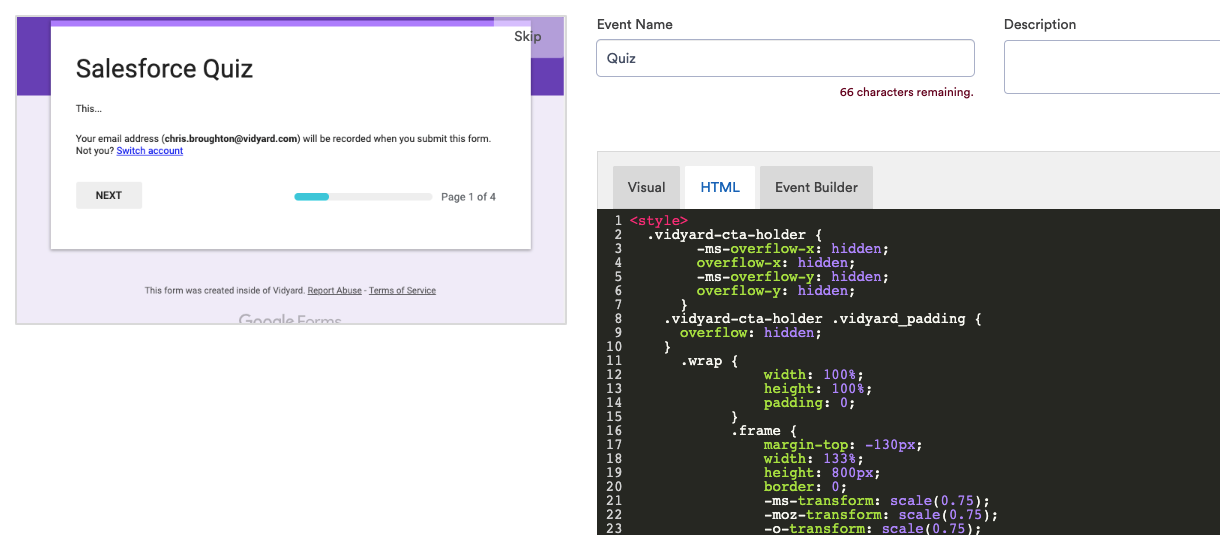Image resolution: width=1220 pixels, height=535 pixels.
Task: Click the 'border: 0;' code line
Action: [x=805, y=487]
